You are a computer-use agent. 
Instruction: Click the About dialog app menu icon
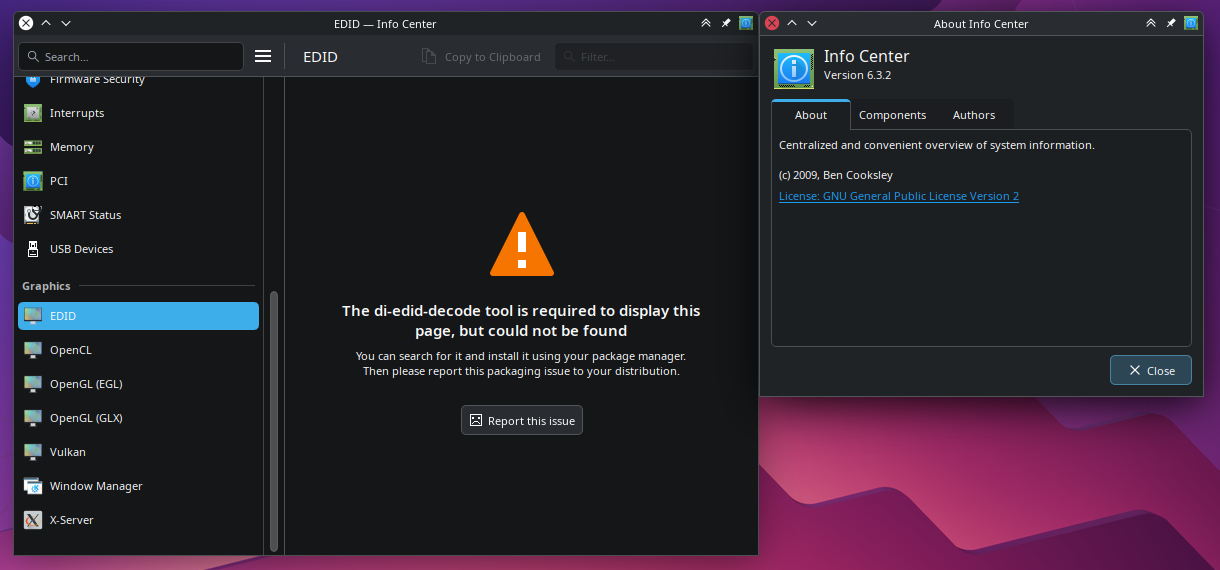(x=1191, y=23)
